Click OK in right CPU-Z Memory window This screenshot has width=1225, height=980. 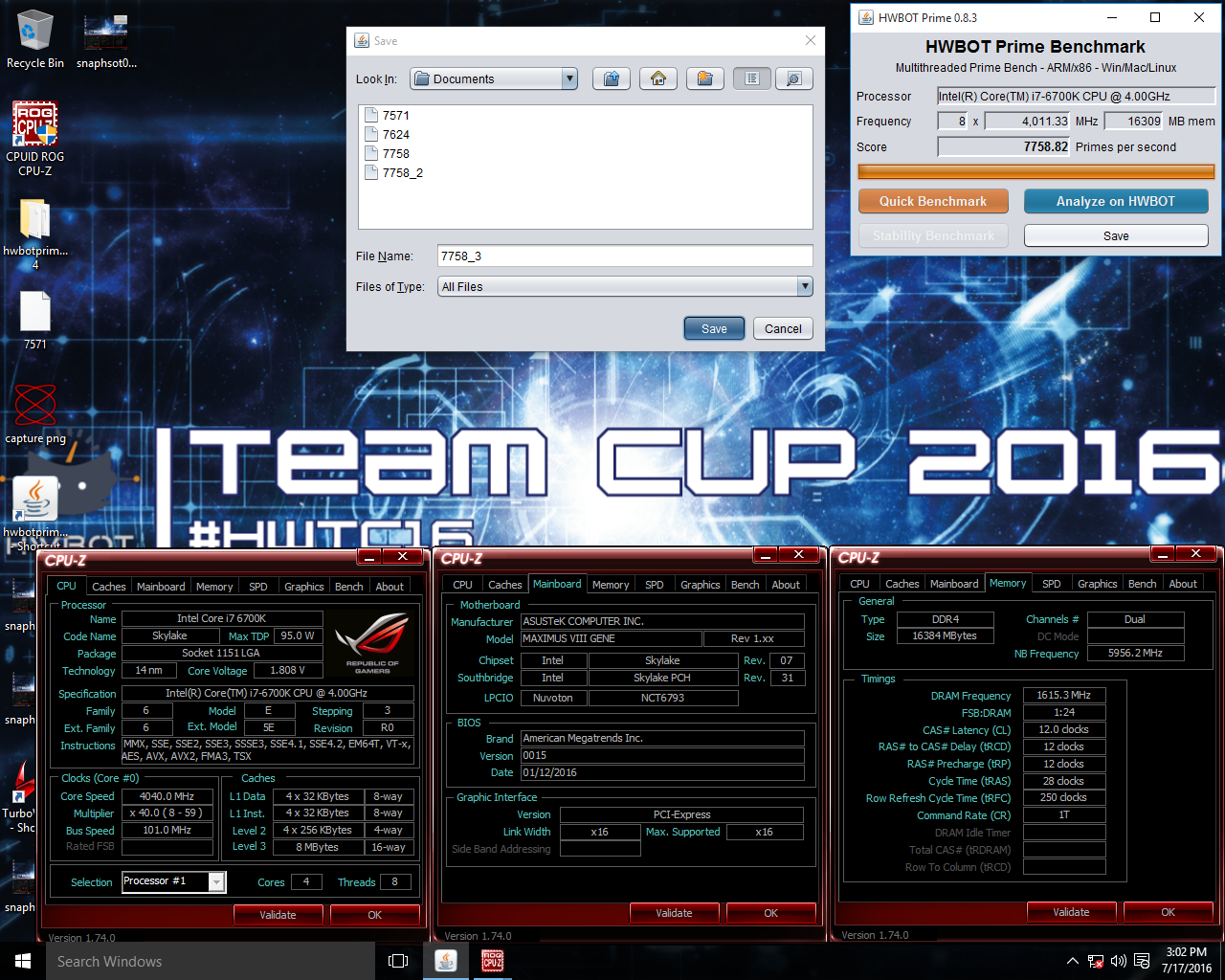click(x=1169, y=912)
